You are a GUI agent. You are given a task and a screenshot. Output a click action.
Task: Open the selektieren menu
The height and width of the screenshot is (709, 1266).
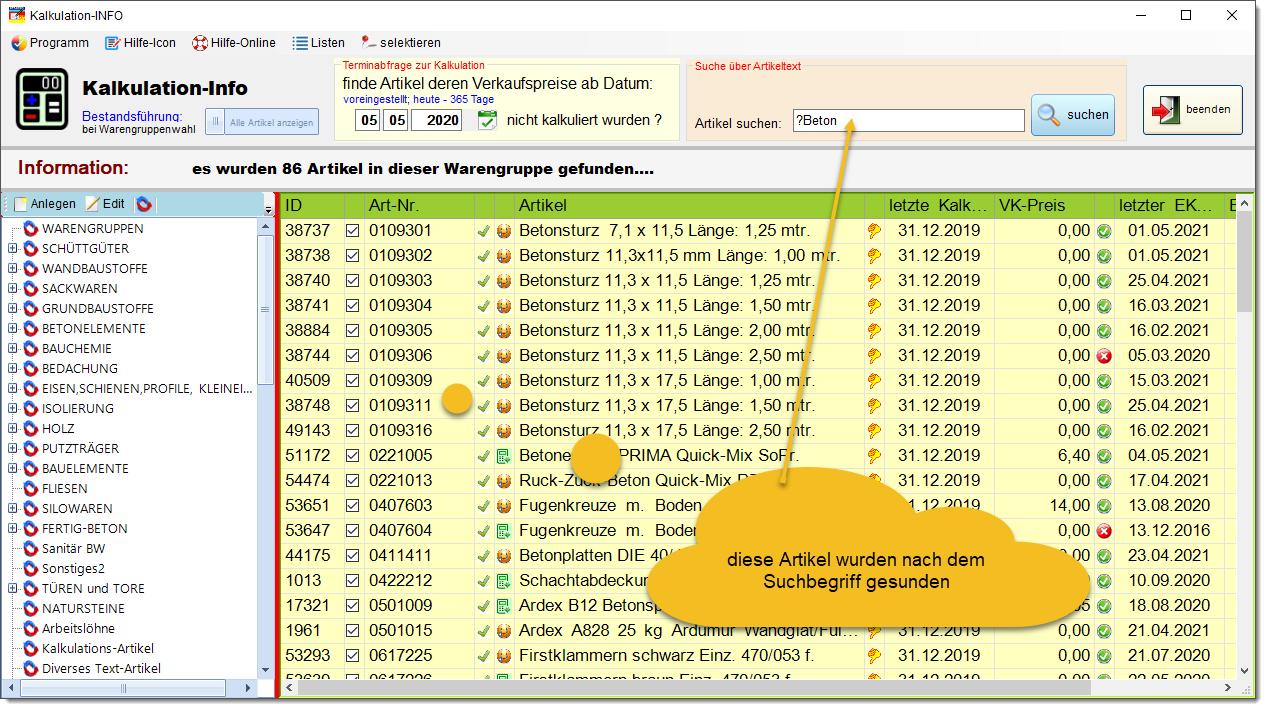[x=401, y=43]
